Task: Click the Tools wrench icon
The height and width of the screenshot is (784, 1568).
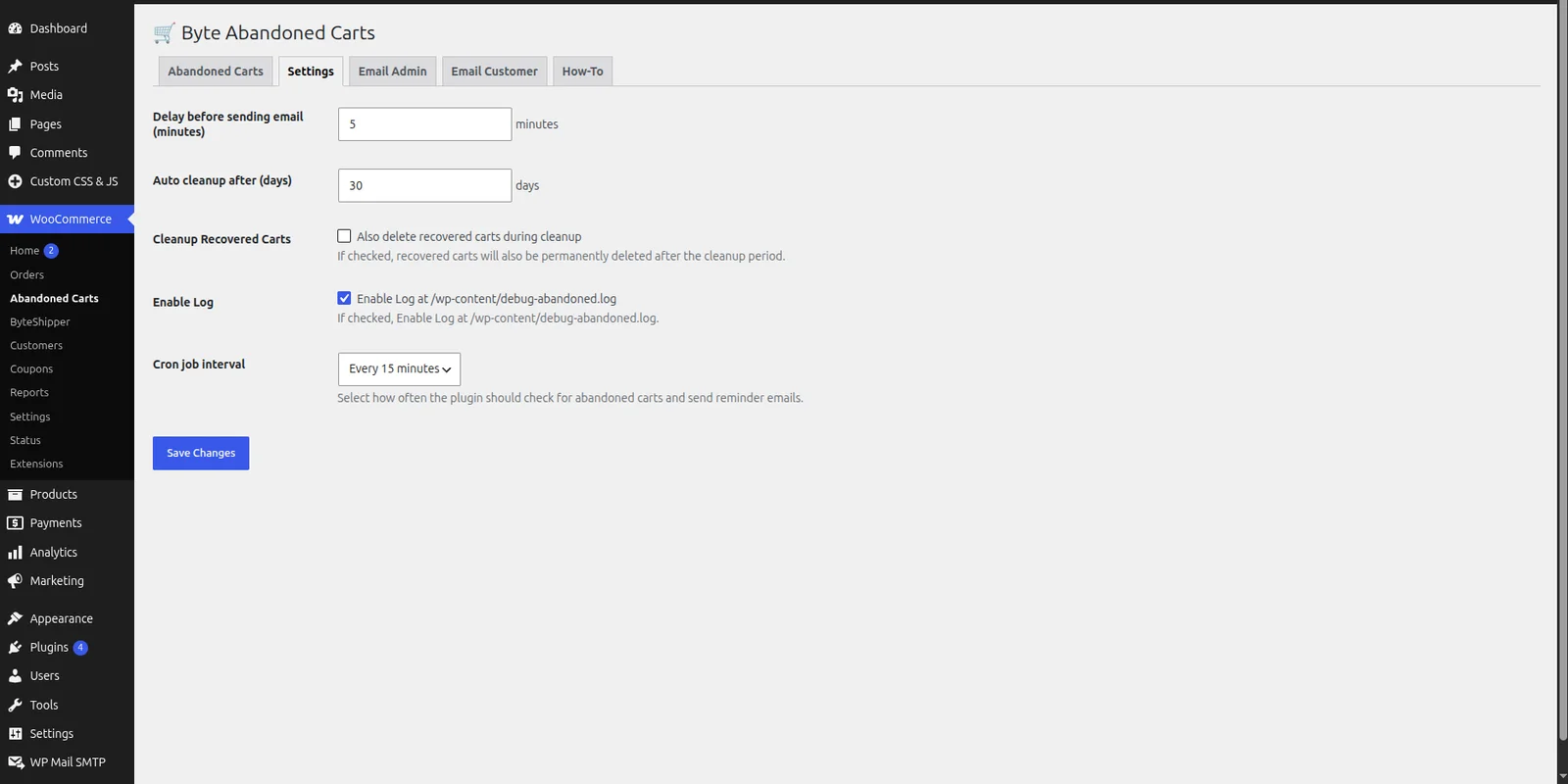Action: tap(15, 706)
